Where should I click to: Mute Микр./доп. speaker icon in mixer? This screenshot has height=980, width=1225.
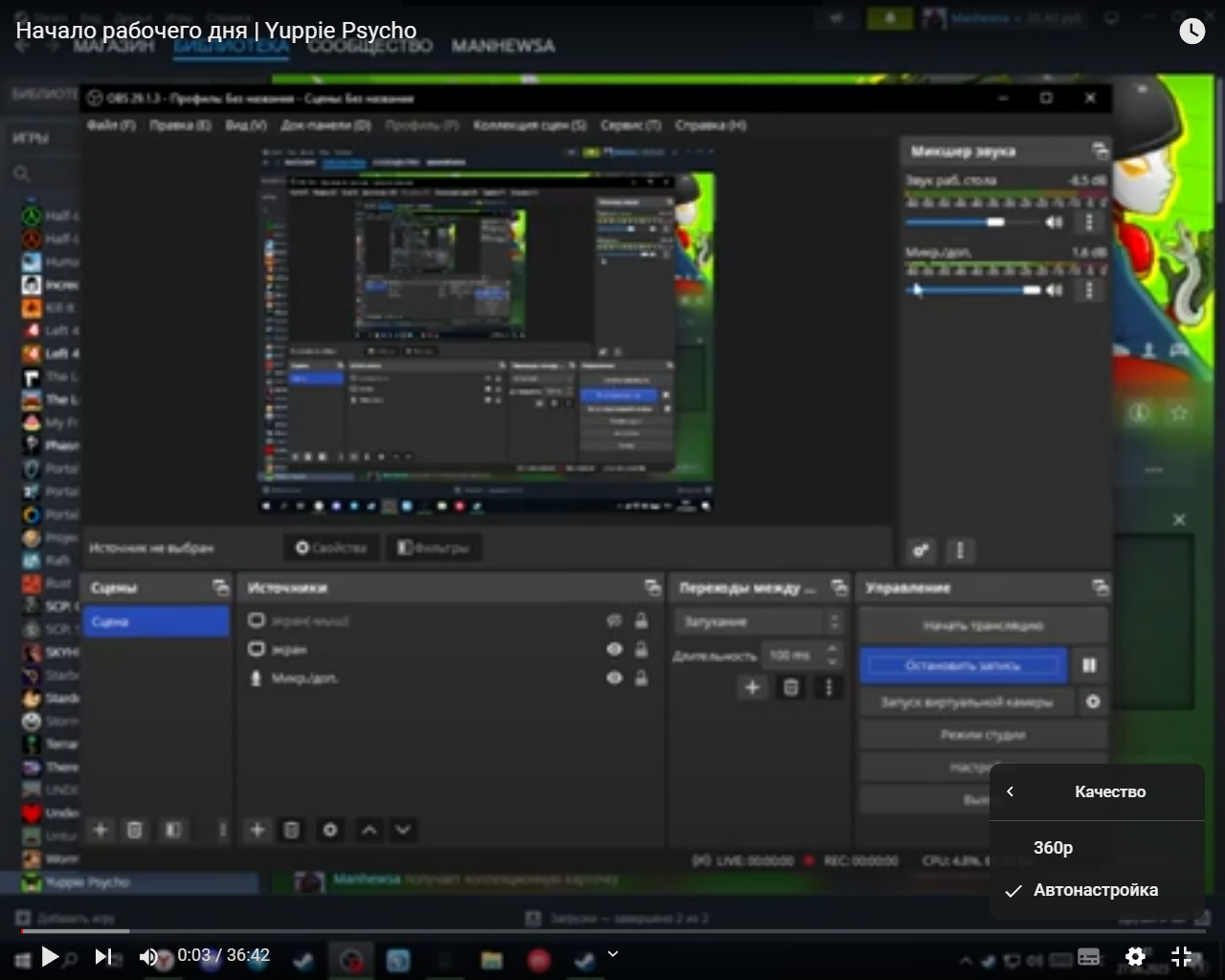tap(1054, 290)
